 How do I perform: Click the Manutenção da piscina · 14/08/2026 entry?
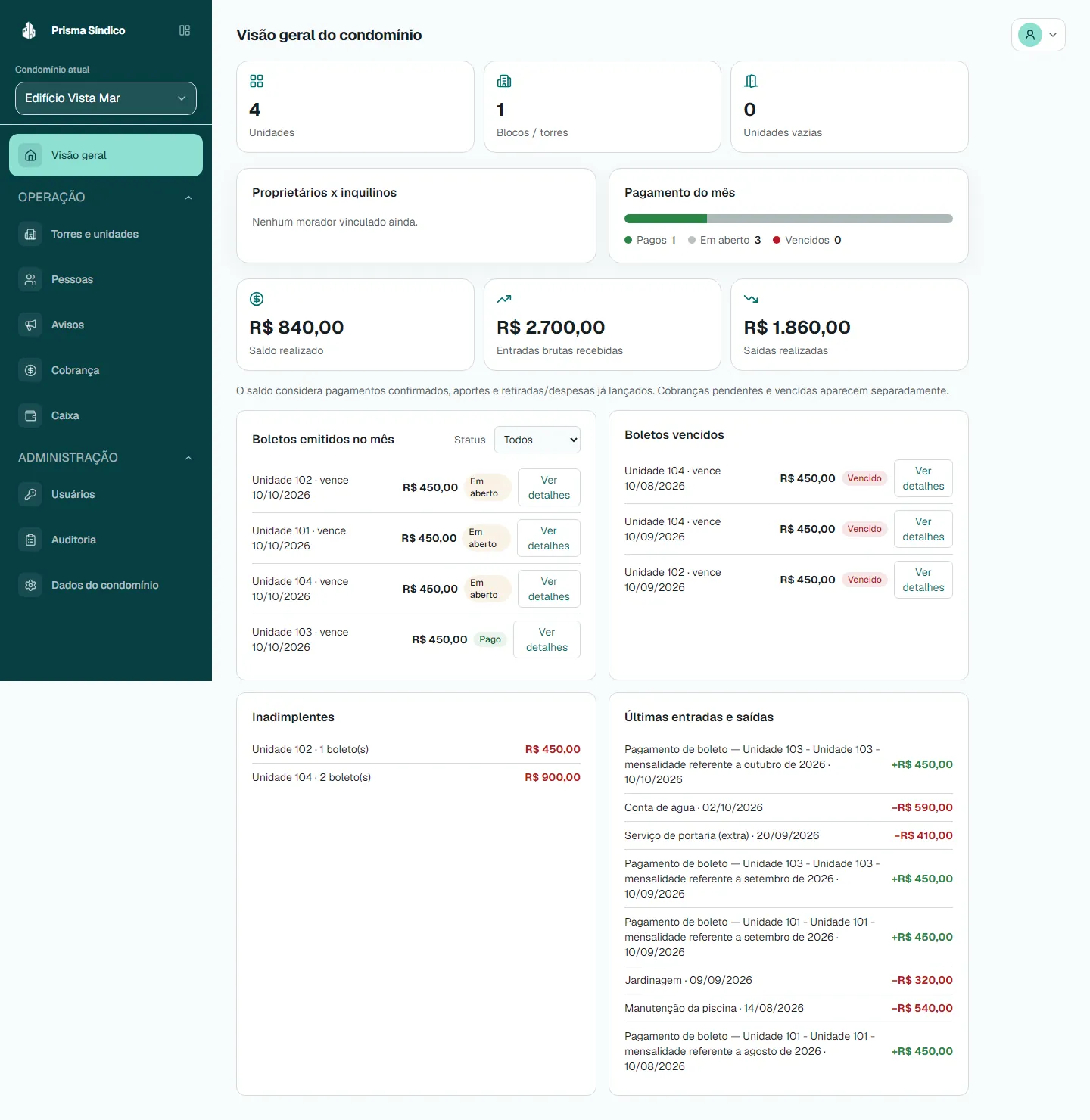click(789, 1008)
